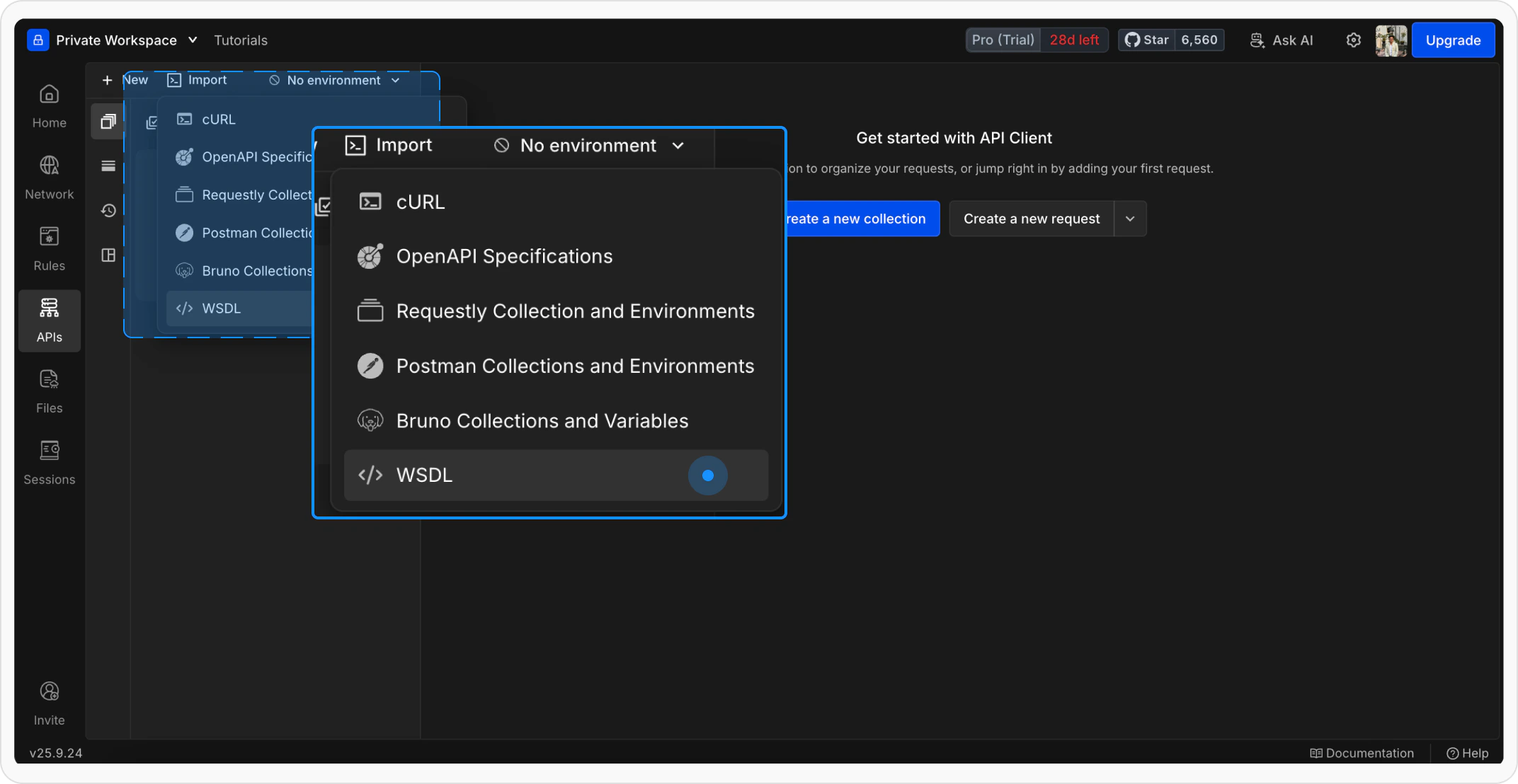
Task: Expand the Create a new request options
Action: coord(1130,219)
